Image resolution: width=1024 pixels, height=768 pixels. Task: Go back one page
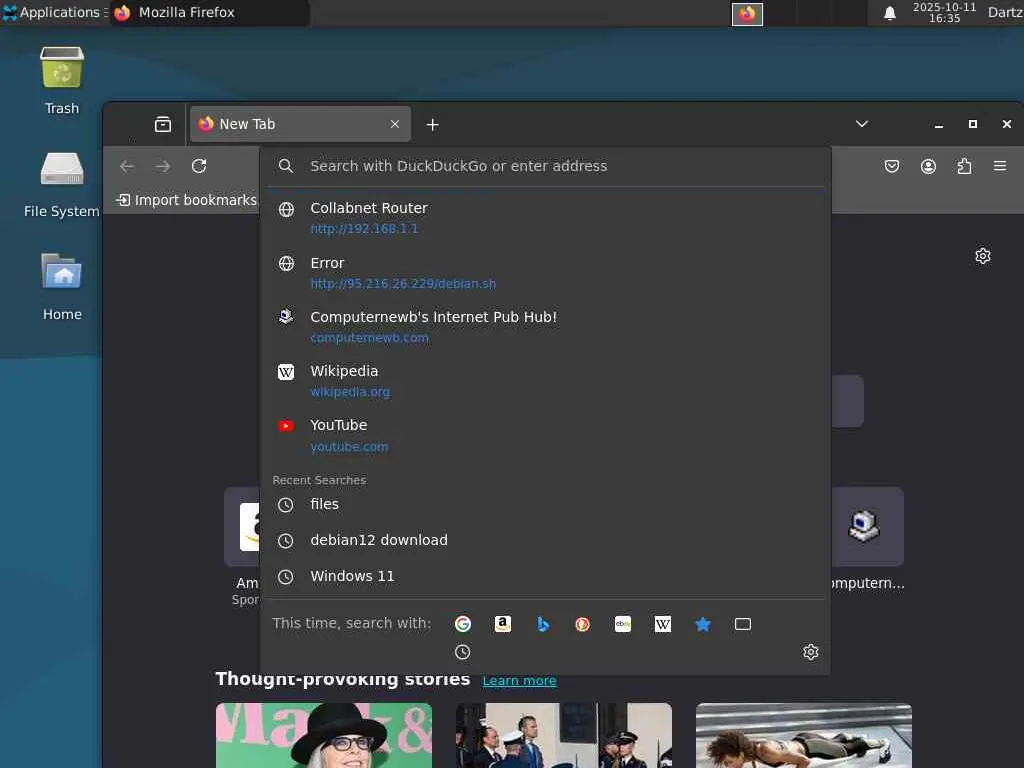pos(127,166)
